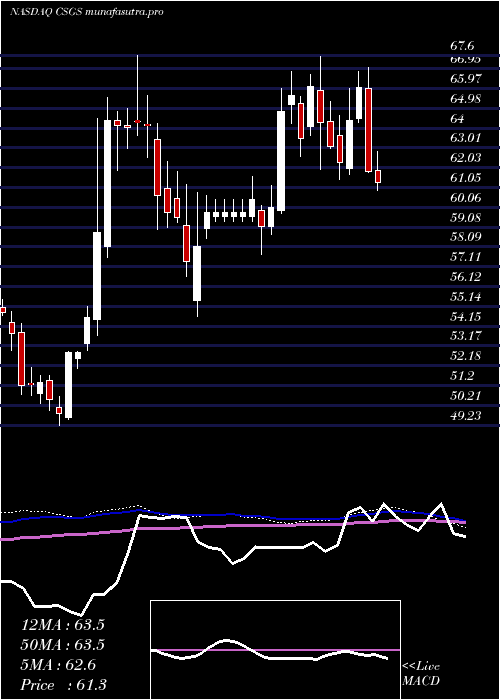
Task: Click the 62.03 price axis label
Action: point(466,158)
